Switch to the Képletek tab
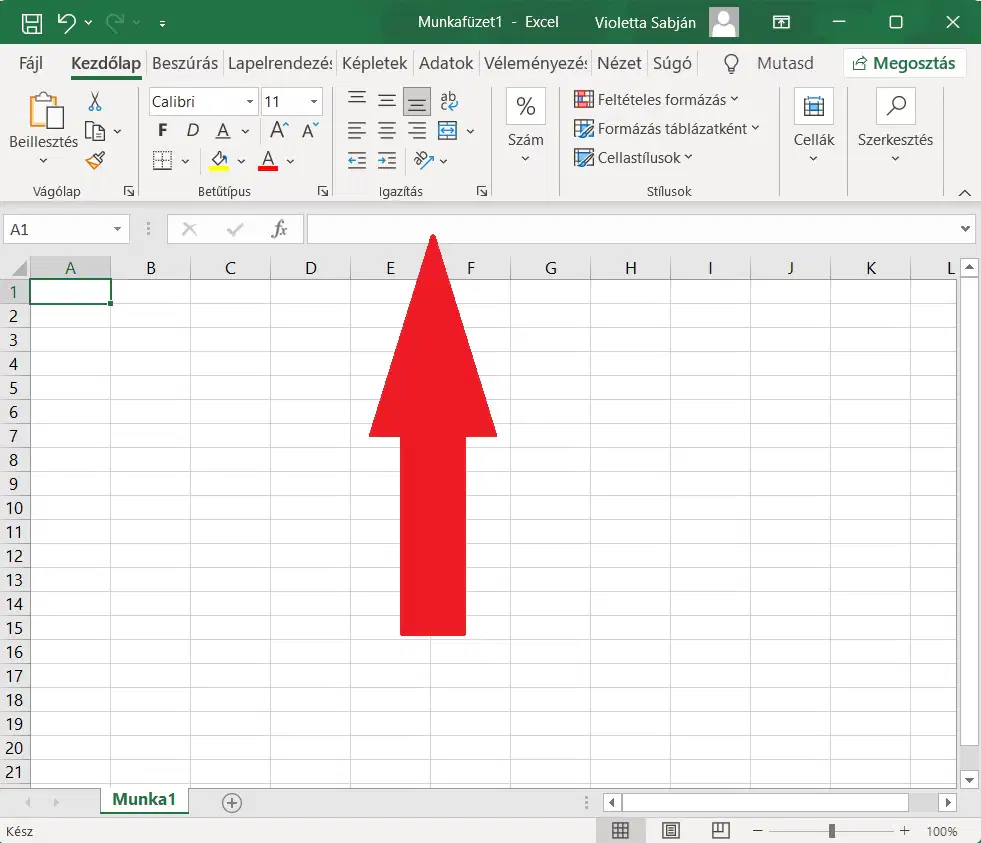981x843 pixels. (374, 63)
